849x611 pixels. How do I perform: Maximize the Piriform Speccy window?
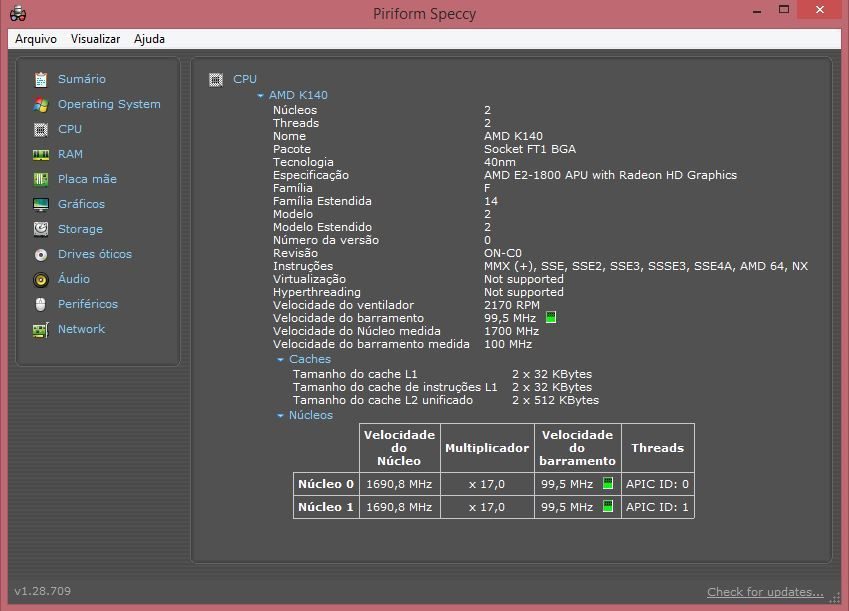point(784,10)
